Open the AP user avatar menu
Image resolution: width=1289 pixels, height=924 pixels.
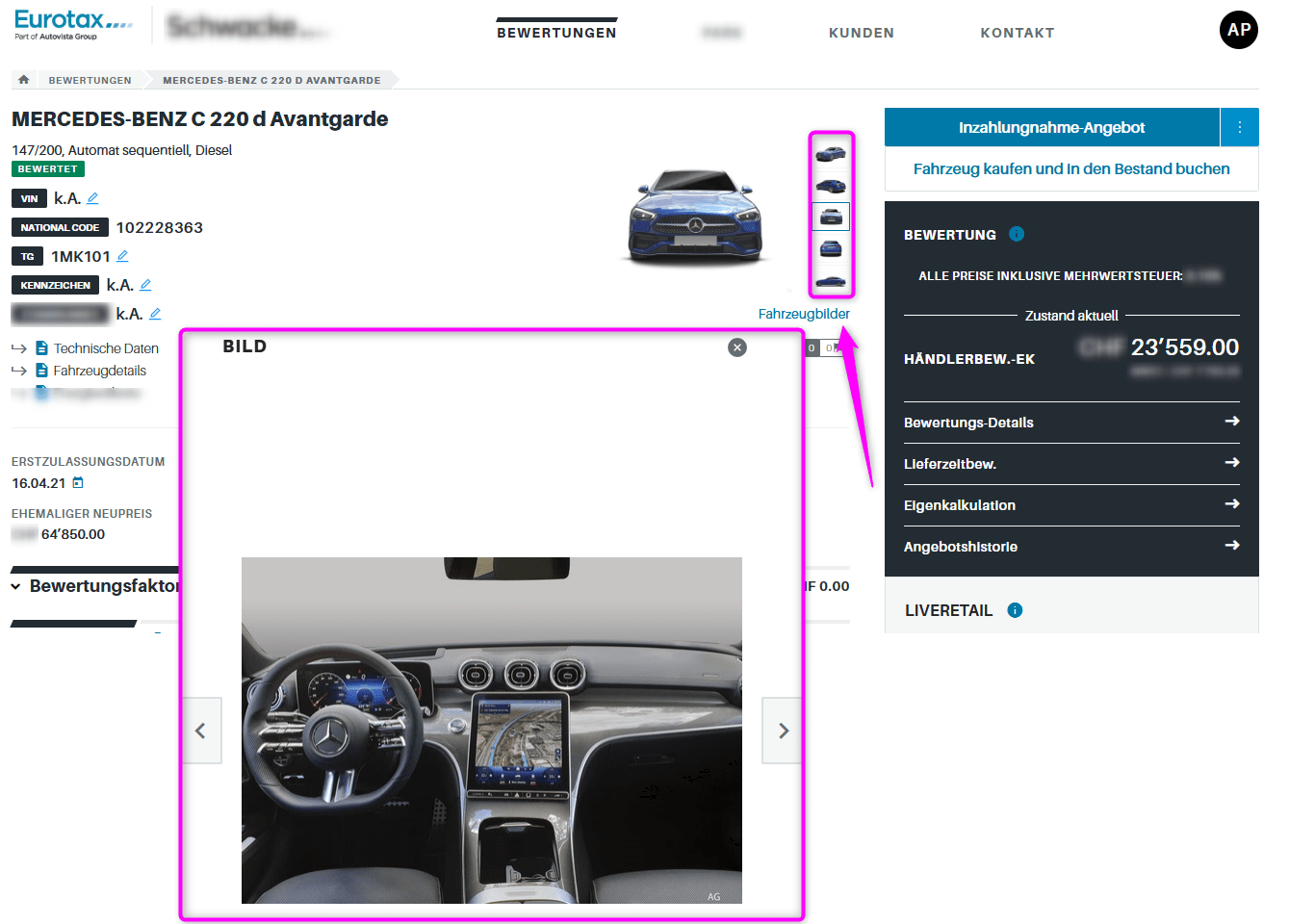[x=1239, y=30]
